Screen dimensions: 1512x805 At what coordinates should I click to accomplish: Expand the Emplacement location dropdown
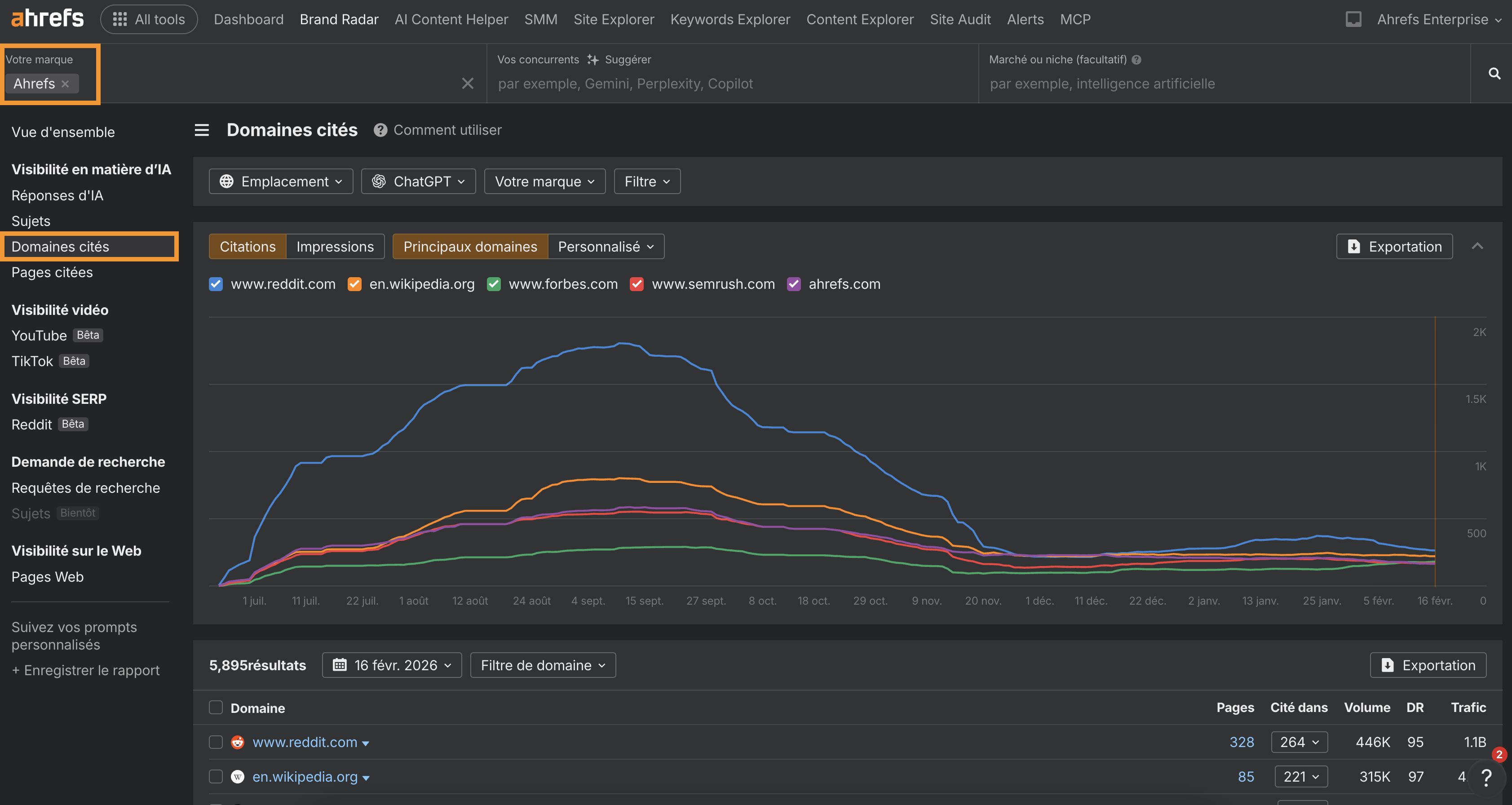281,181
